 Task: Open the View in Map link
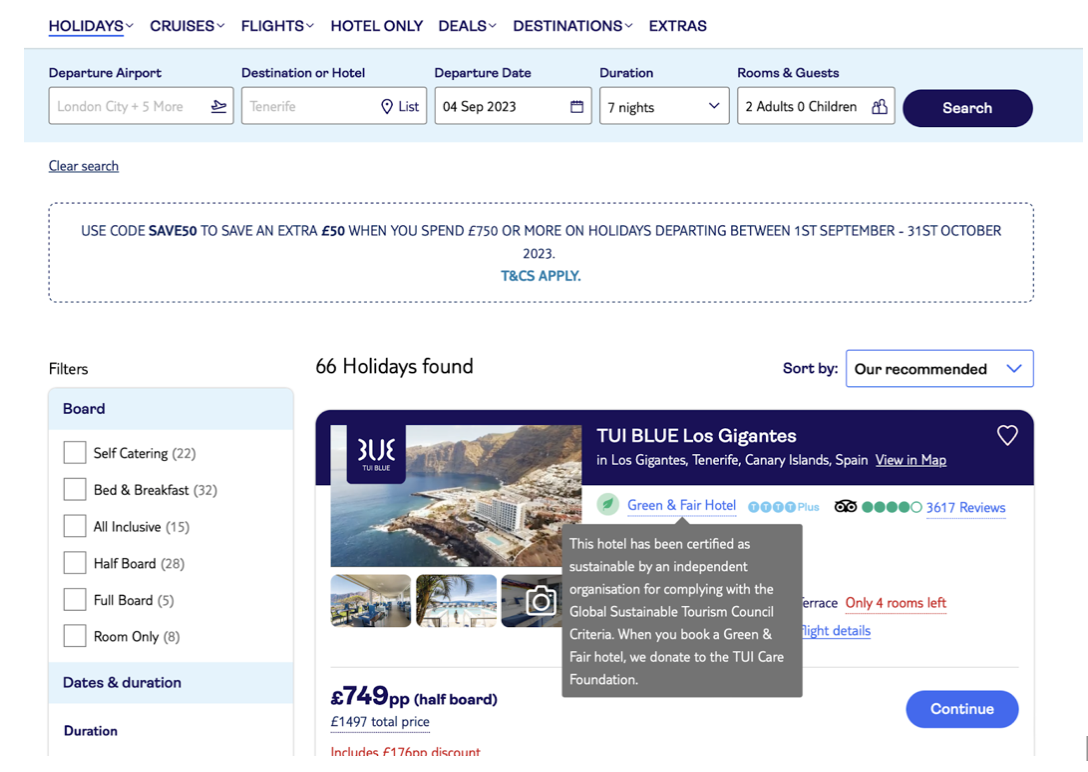coord(910,460)
